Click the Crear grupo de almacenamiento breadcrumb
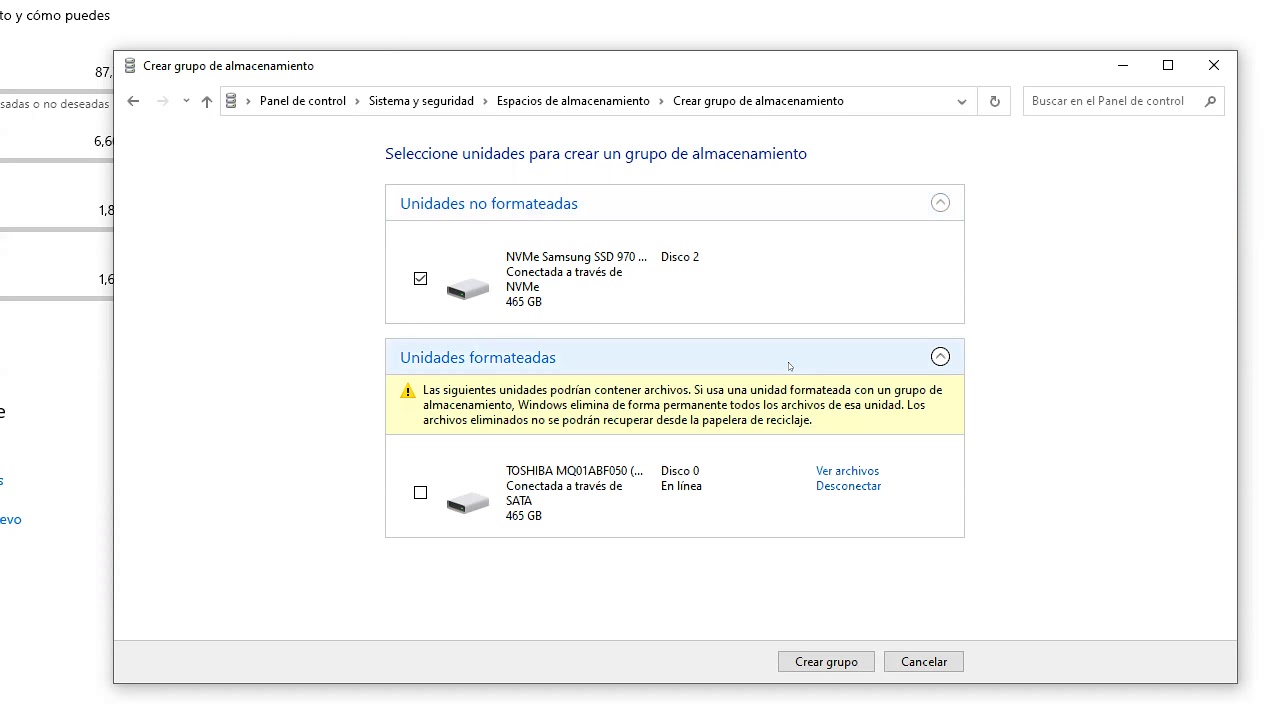Viewport: 1280px width, 720px height. (x=758, y=101)
